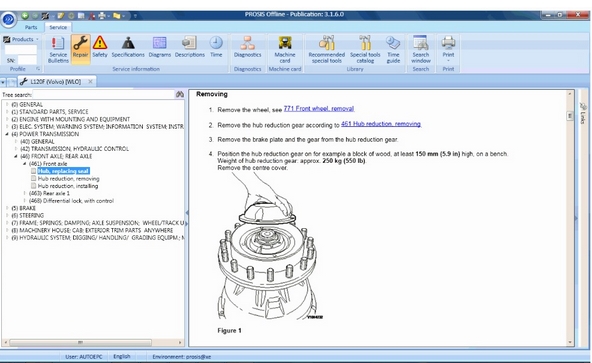The image size is (592, 363).
Task: Open the Search window
Action: [421, 49]
